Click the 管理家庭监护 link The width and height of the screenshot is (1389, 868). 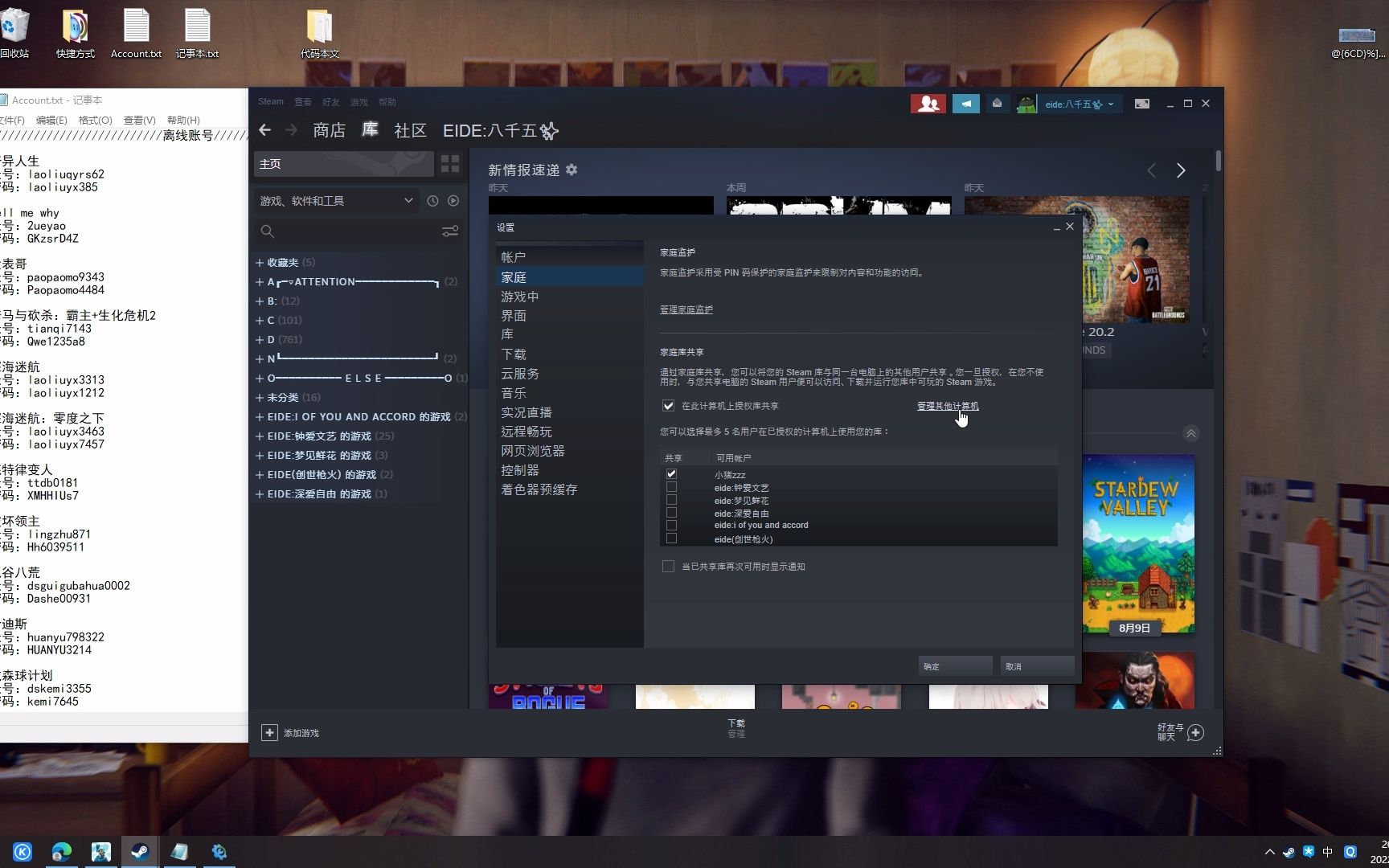[686, 309]
